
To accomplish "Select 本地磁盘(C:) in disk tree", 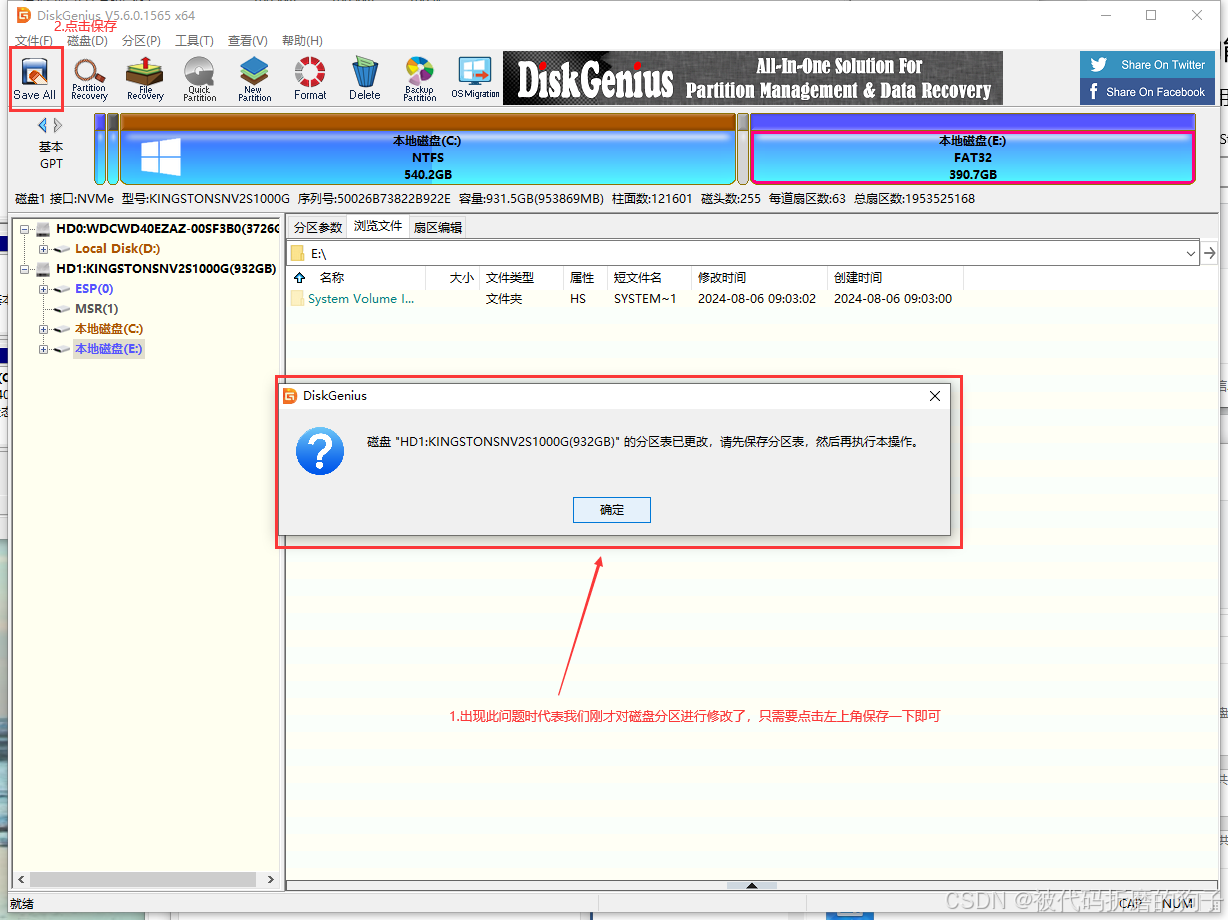I will point(108,329).
